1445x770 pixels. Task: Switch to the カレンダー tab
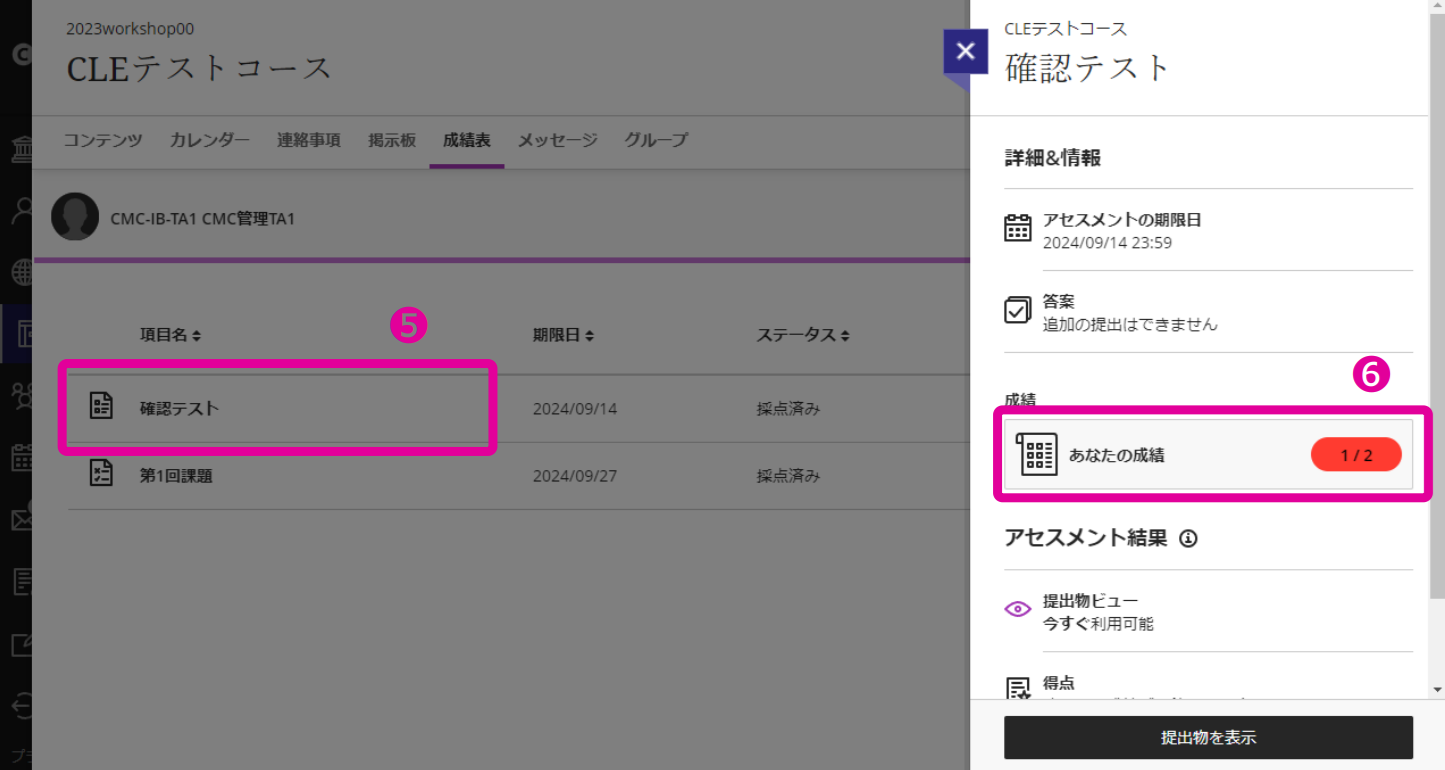point(210,140)
